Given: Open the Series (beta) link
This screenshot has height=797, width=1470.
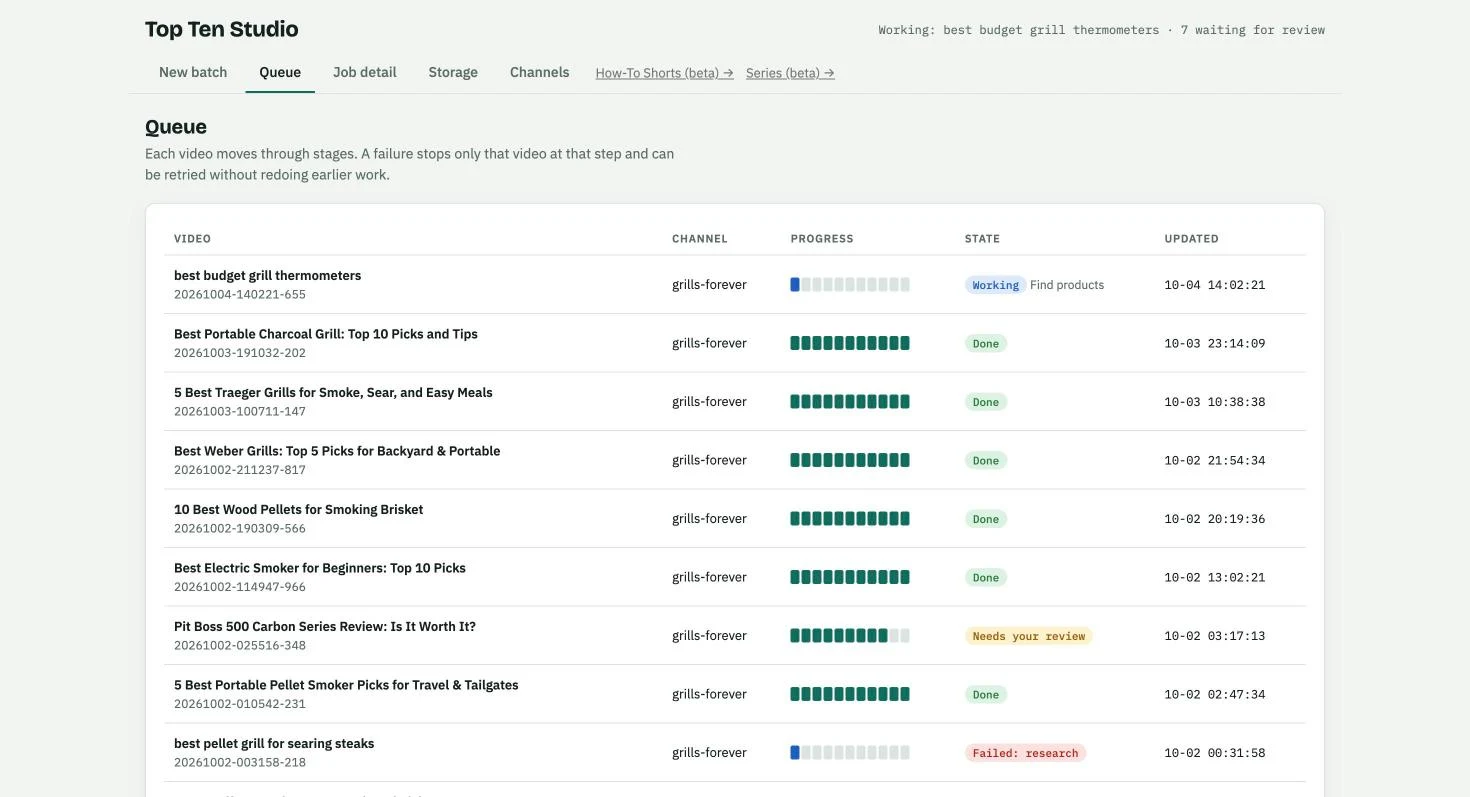Looking at the screenshot, I should 790,73.
